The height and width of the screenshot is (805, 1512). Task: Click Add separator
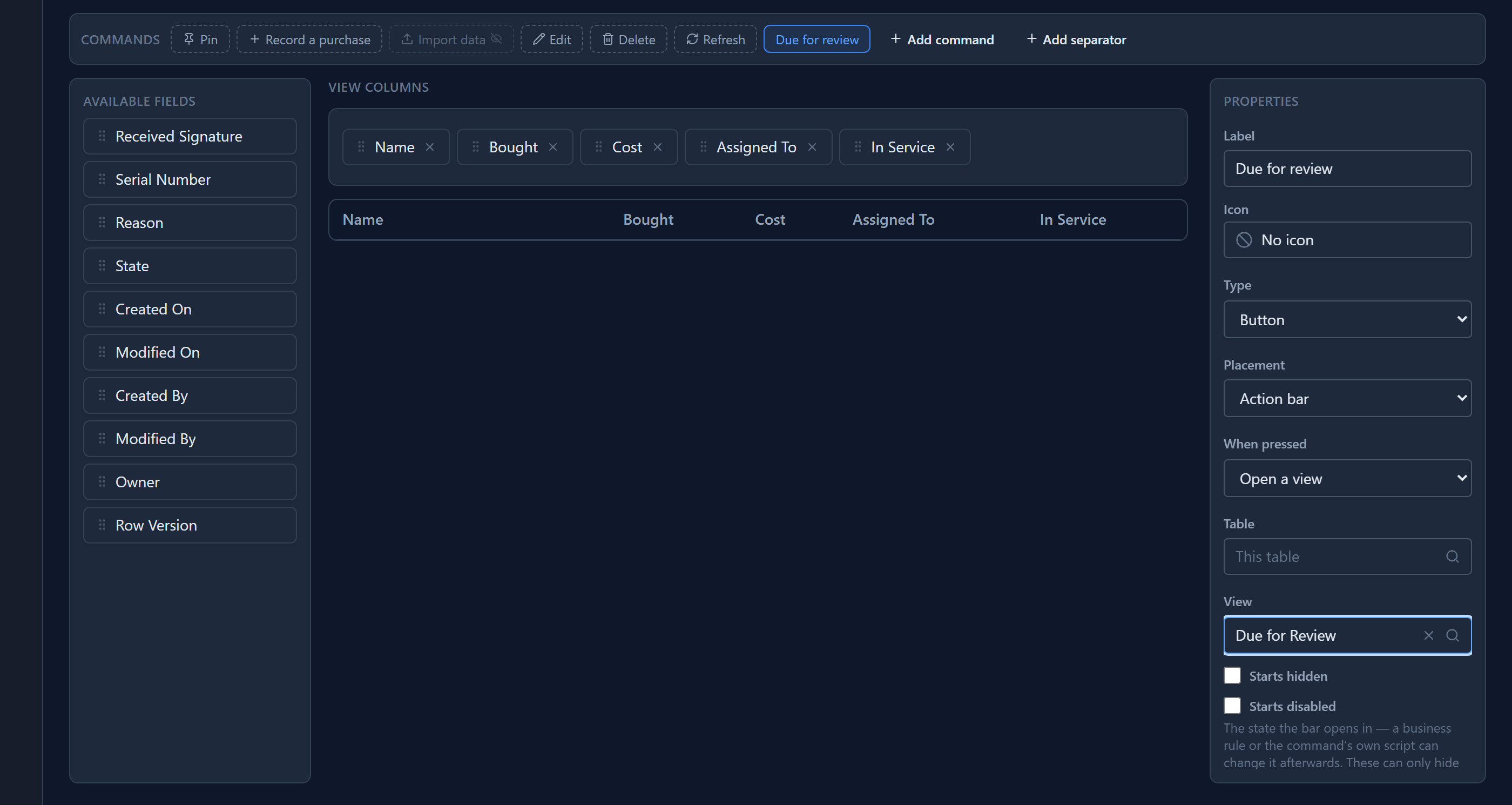[1076, 39]
